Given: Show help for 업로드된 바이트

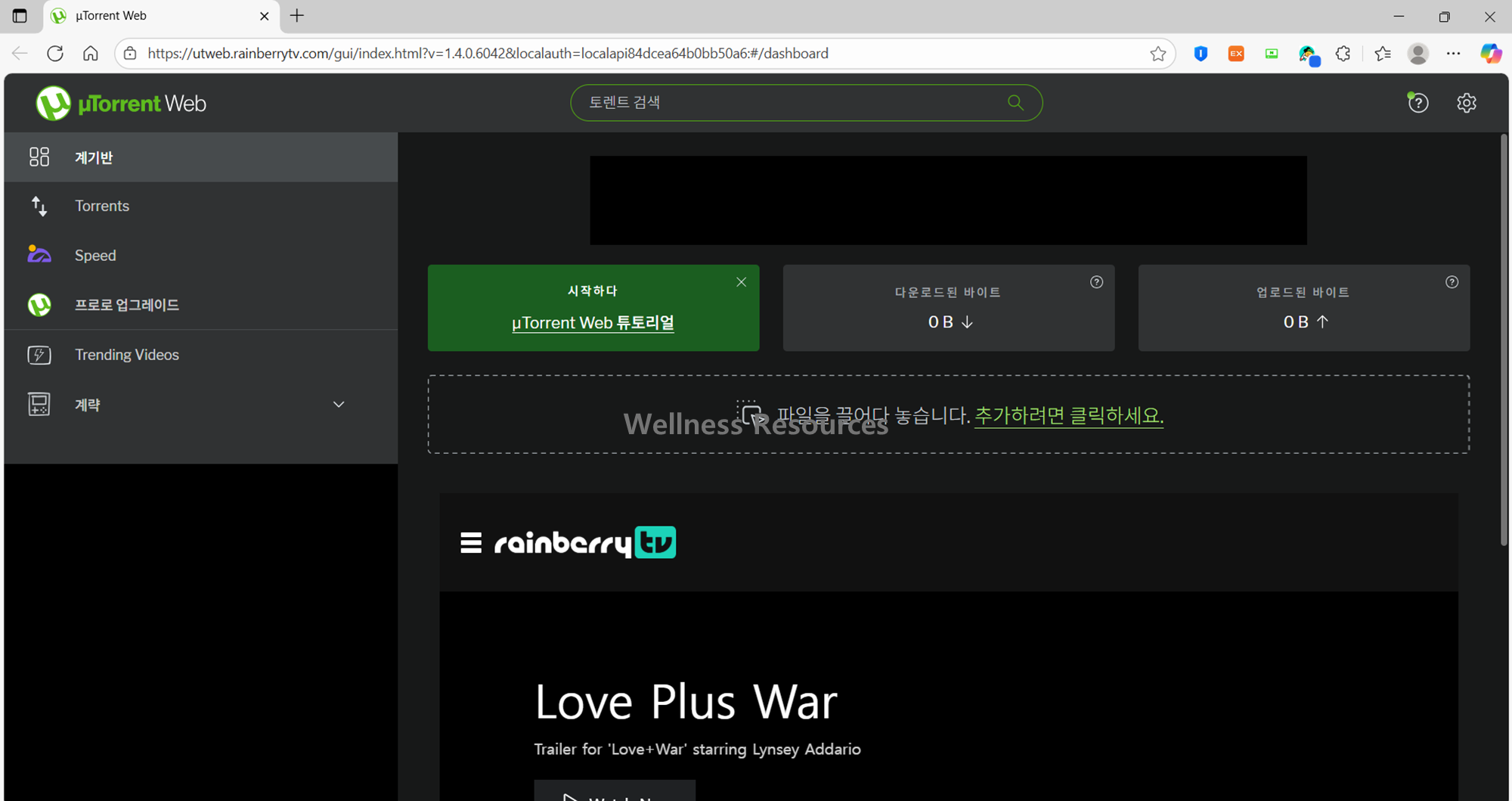Looking at the screenshot, I should (1452, 282).
